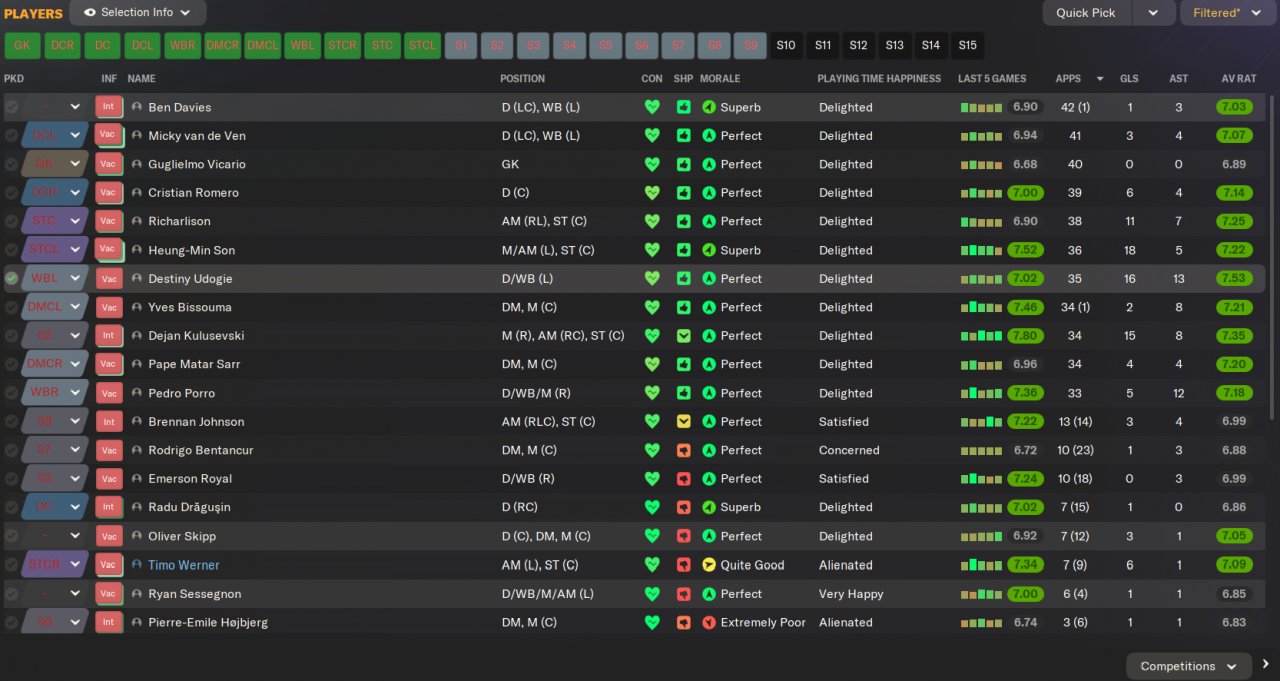Click Heung-Min Son's Vac status badge
This screenshot has width=1280, height=681.
tap(109, 250)
